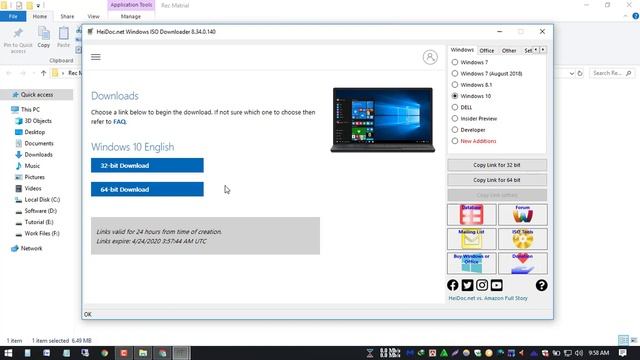Open the Mailing List tile icon
The image size is (640, 360).
click(471, 239)
